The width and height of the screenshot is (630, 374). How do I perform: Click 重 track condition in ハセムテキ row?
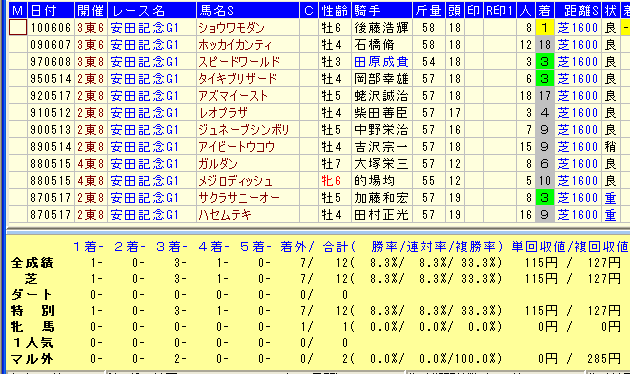pos(611,215)
